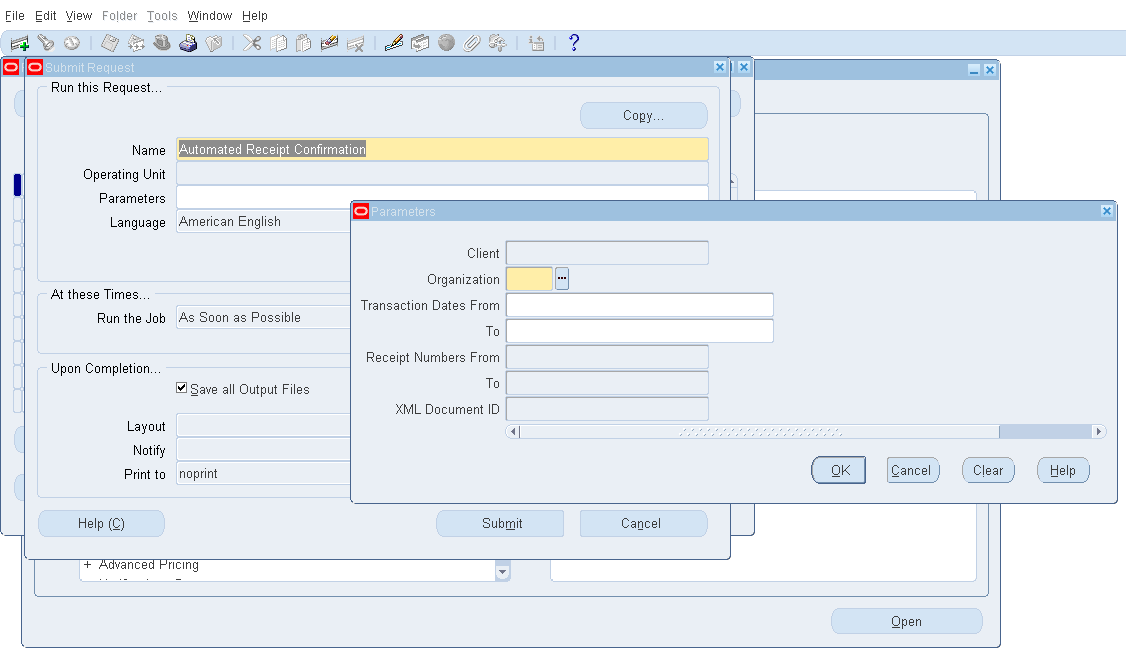Click the Copy toolbar icon
This screenshot has height=657, width=1126.
[x=278, y=43]
